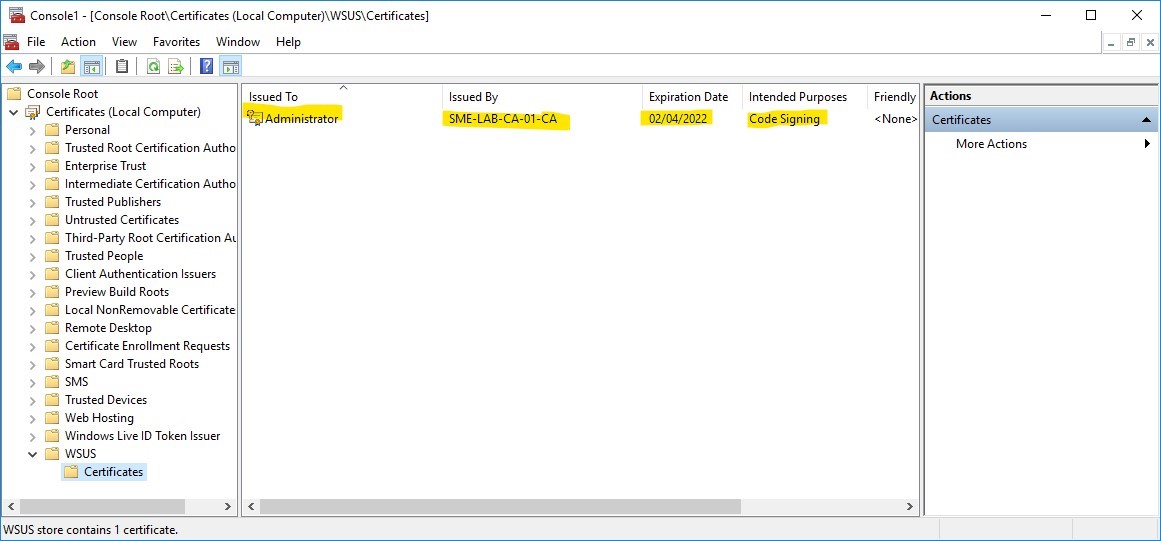
Task: Open the Window menu
Action: [238, 41]
